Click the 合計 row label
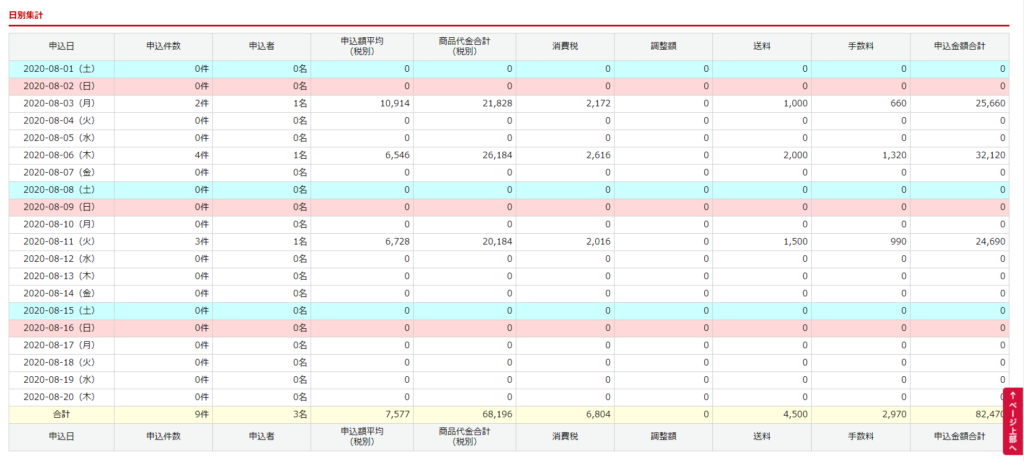Screen dimensions: 1024x461 click(x=61, y=414)
